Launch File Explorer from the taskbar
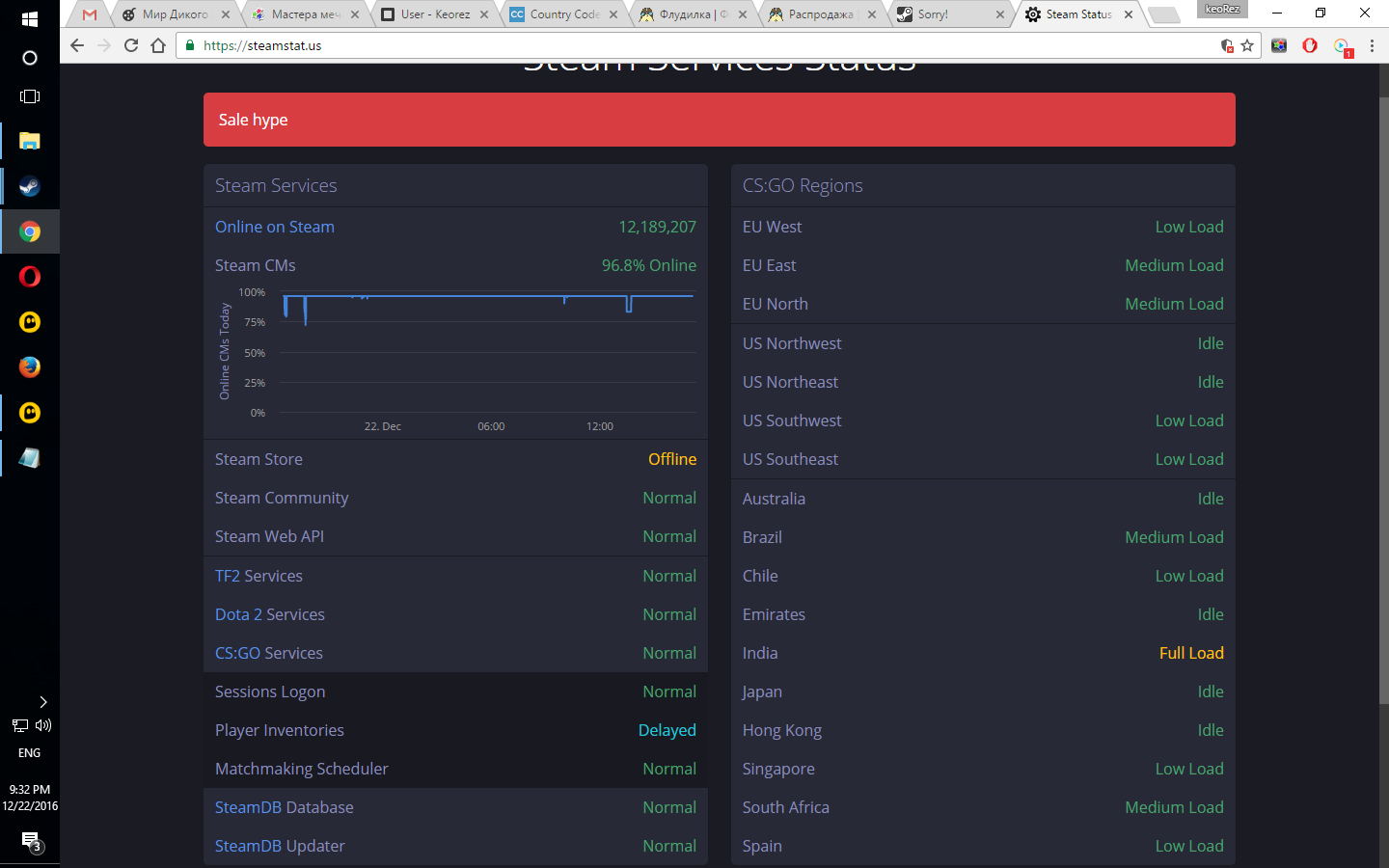The height and width of the screenshot is (868, 1389). pos(30,141)
